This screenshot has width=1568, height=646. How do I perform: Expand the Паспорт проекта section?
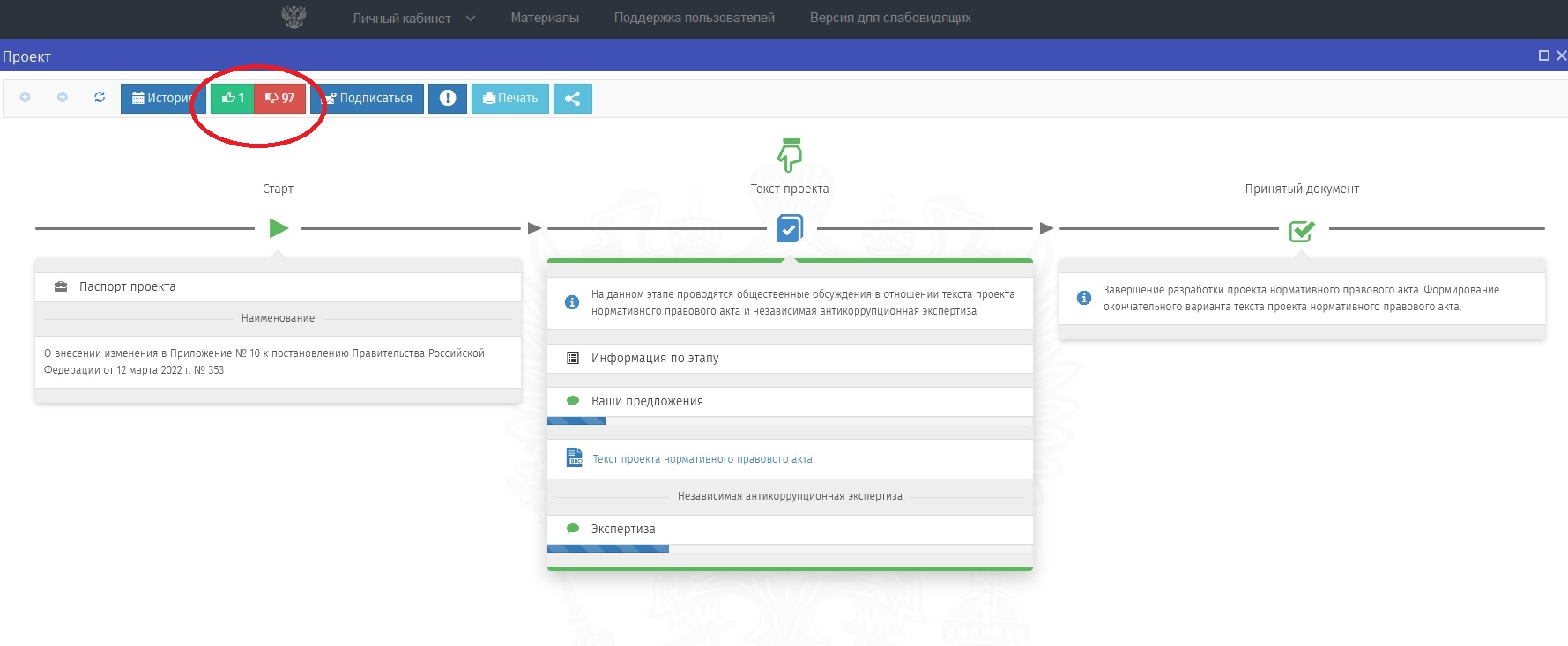pos(278,286)
